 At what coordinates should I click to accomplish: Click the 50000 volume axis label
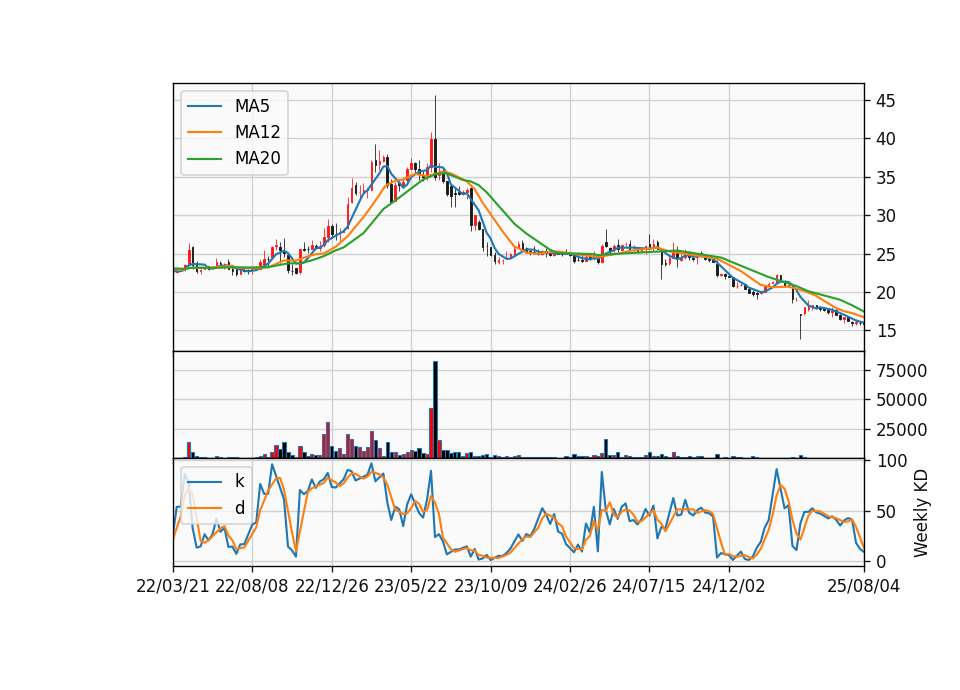tap(901, 400)
